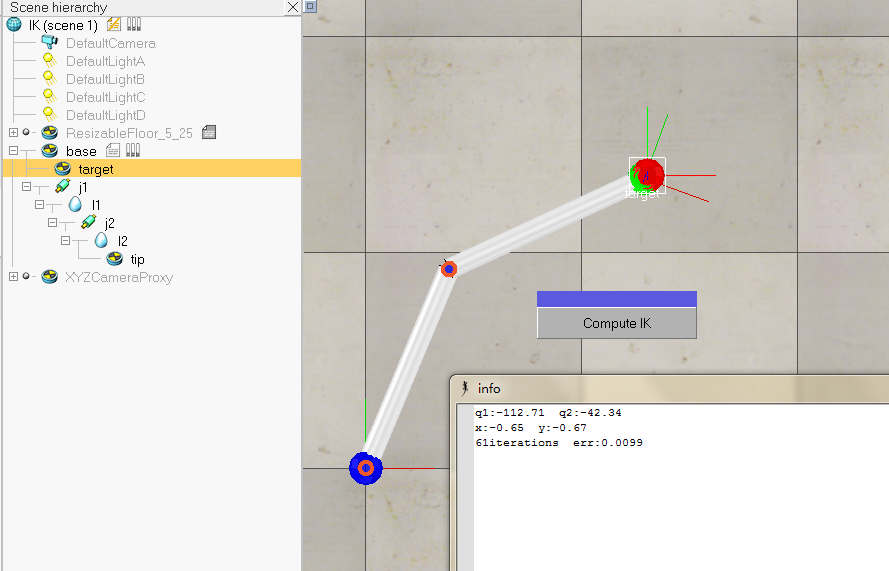The width and height of the screenshot is (889, 571).
Task: Select the DefaultCamera label
Action: click(111, 43)
